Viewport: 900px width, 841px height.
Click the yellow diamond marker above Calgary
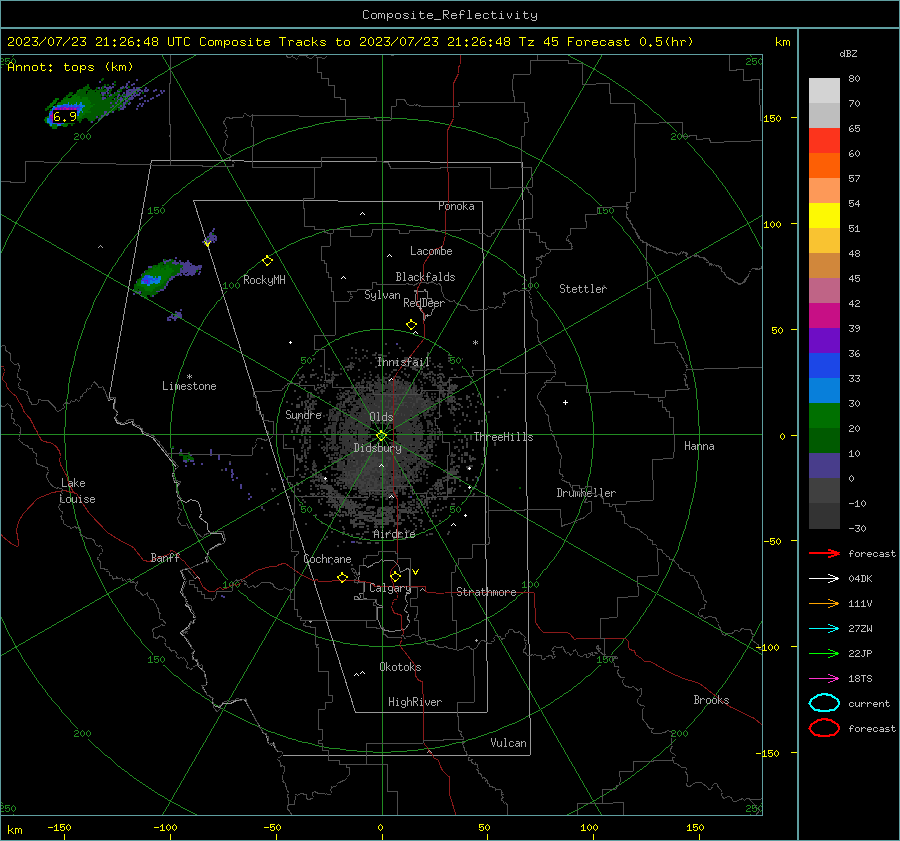coord(395,576)
